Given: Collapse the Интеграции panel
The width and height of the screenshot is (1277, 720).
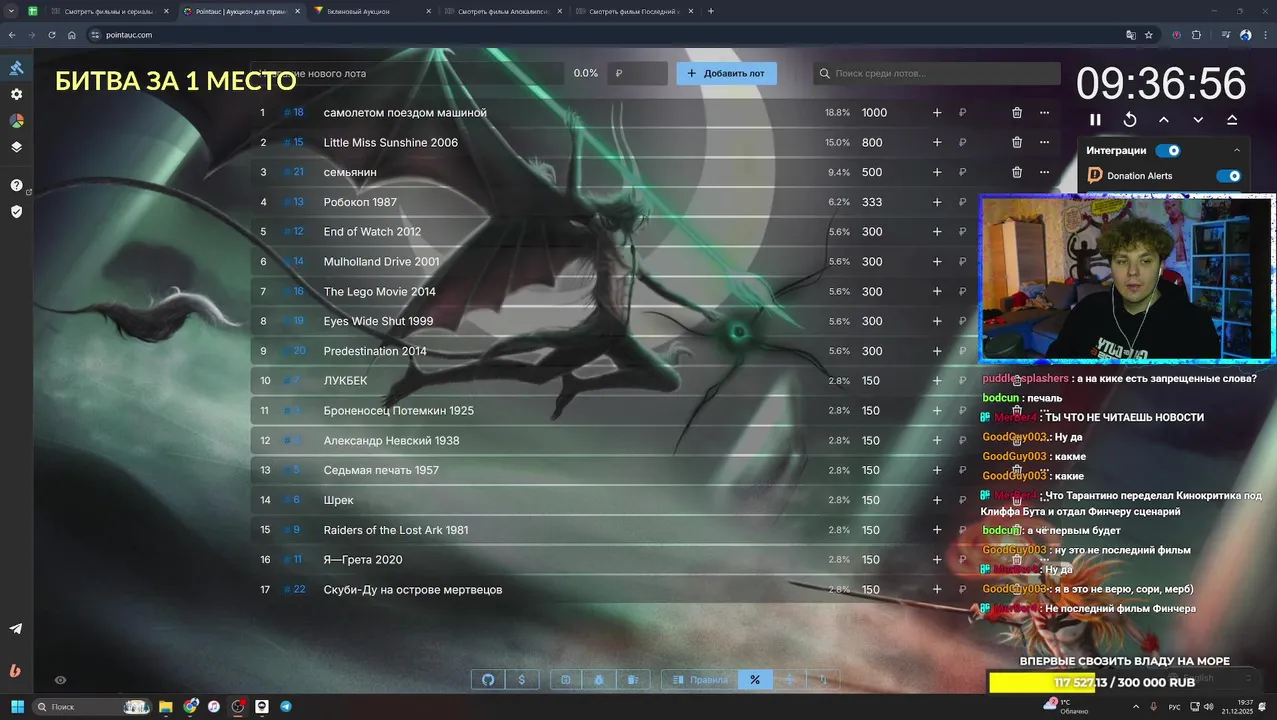Looking at the screenshot, I should 1237,151.
